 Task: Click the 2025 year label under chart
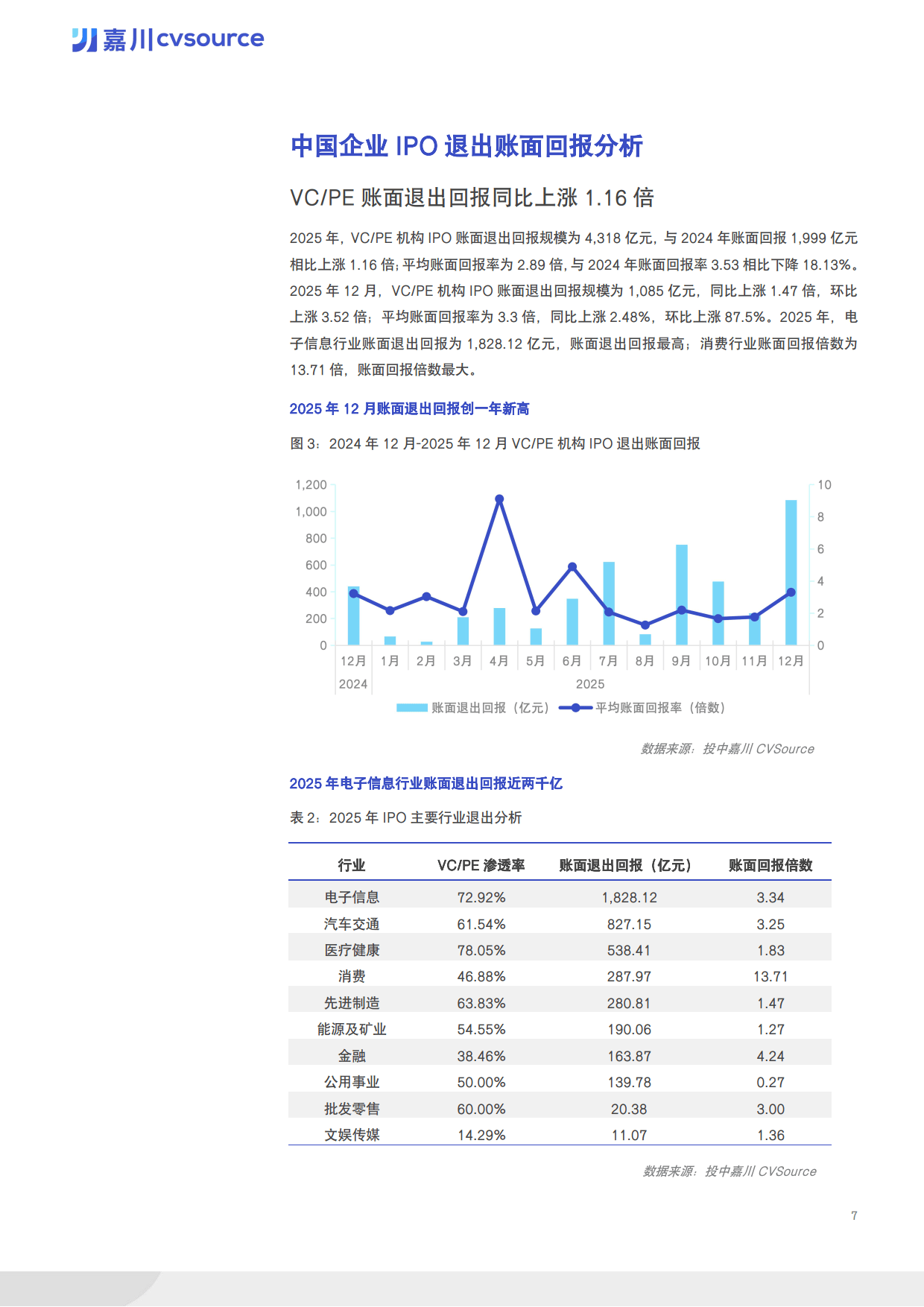coord(589,684)
